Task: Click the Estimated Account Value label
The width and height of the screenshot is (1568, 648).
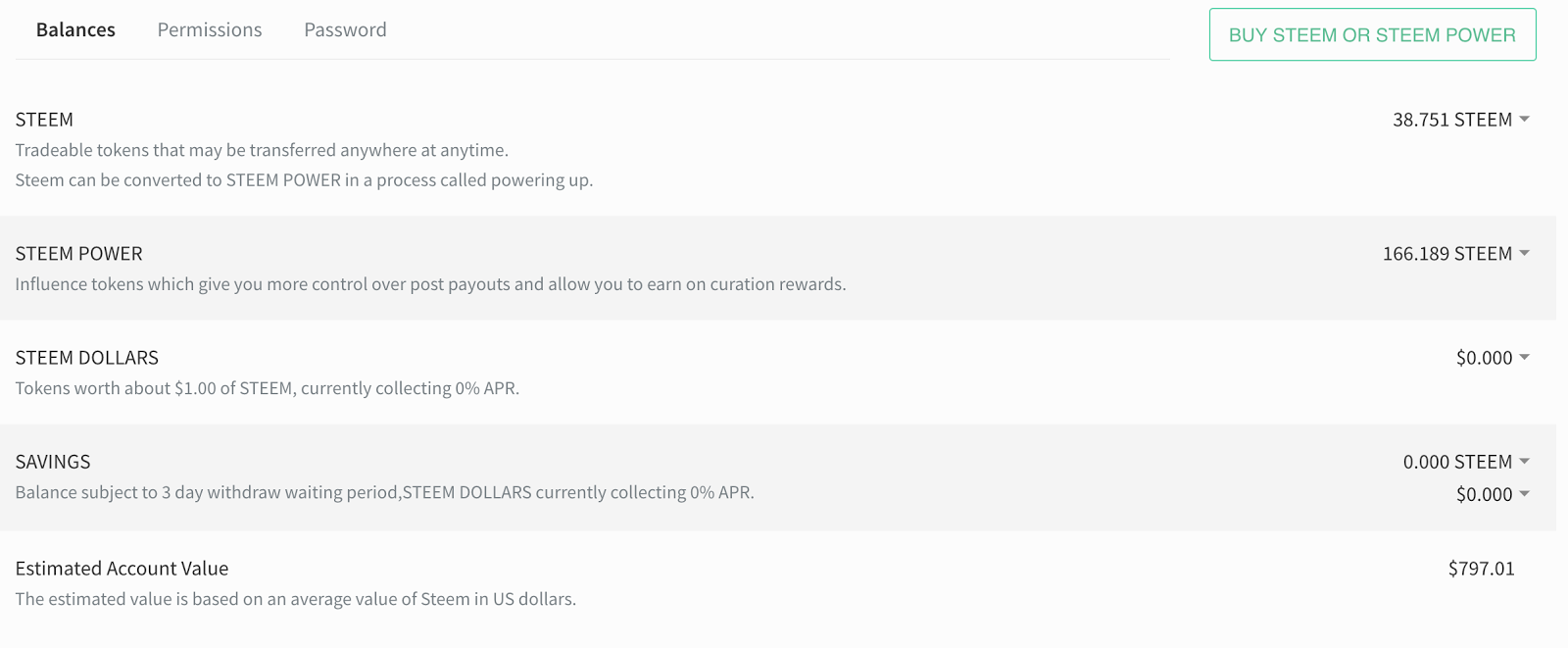Action: (122, 569)
